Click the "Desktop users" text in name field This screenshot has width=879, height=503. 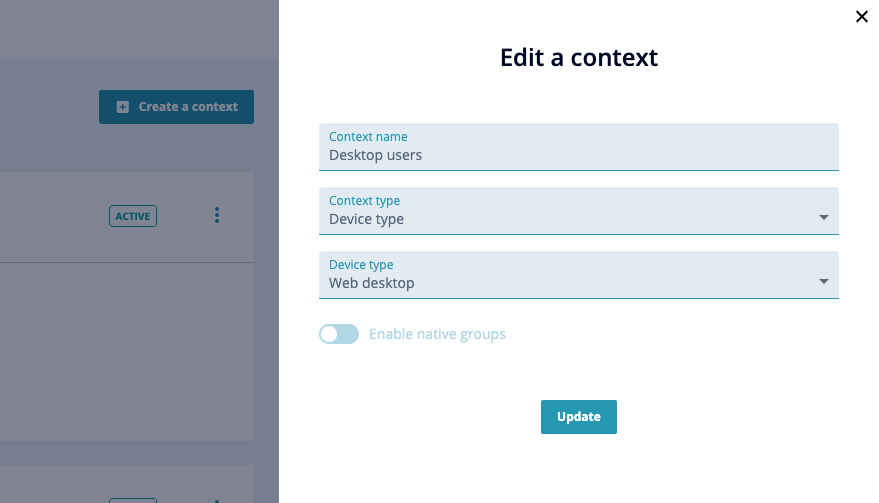(375, 155)
